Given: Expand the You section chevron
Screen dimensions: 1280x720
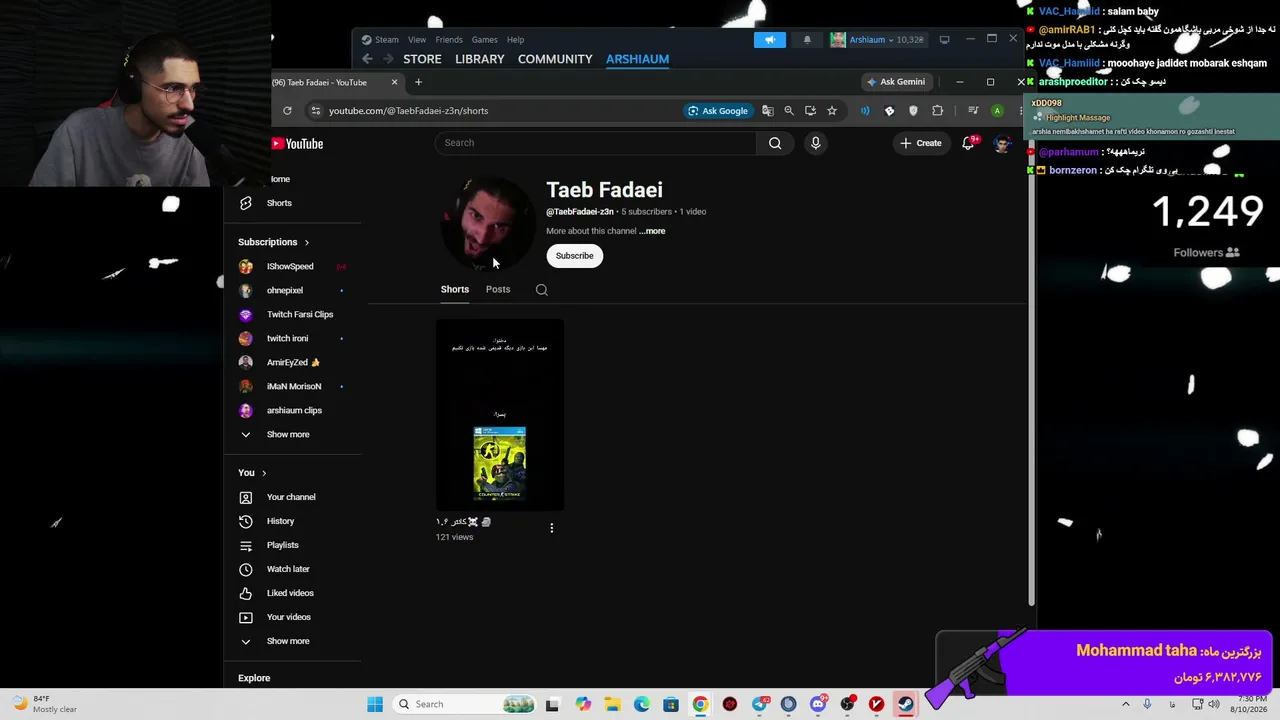Looking at the screenshot, I should pyautogui.click(x=264, y=473).
